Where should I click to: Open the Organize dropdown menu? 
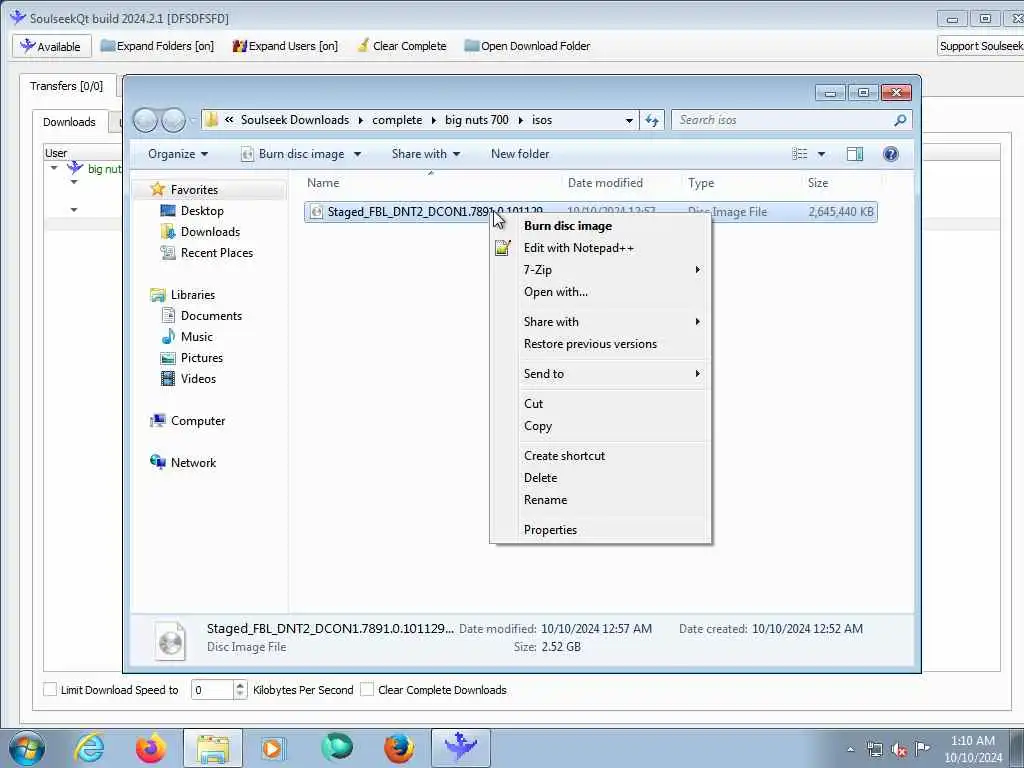pos(178,154)
